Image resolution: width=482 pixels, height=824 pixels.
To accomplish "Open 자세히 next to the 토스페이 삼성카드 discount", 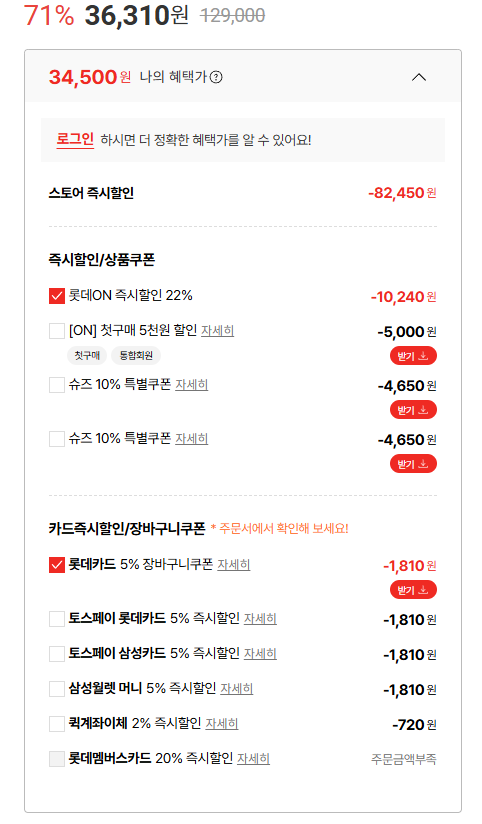I will click(x=260, y=654).
